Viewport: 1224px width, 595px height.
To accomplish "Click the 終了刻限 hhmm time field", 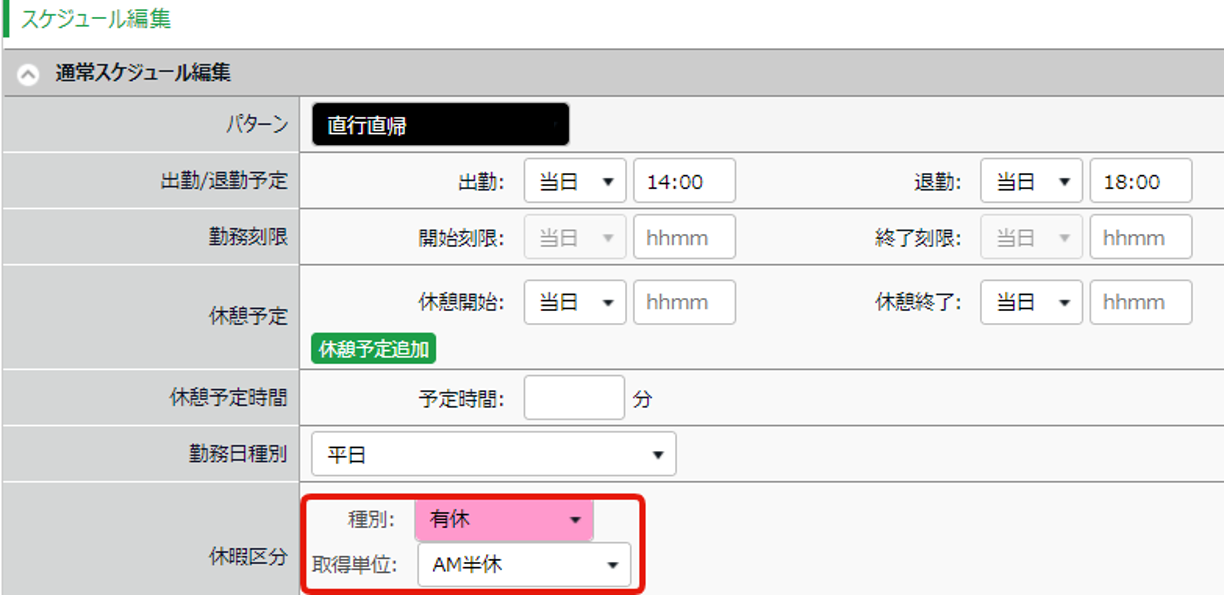I will 1140,237.
